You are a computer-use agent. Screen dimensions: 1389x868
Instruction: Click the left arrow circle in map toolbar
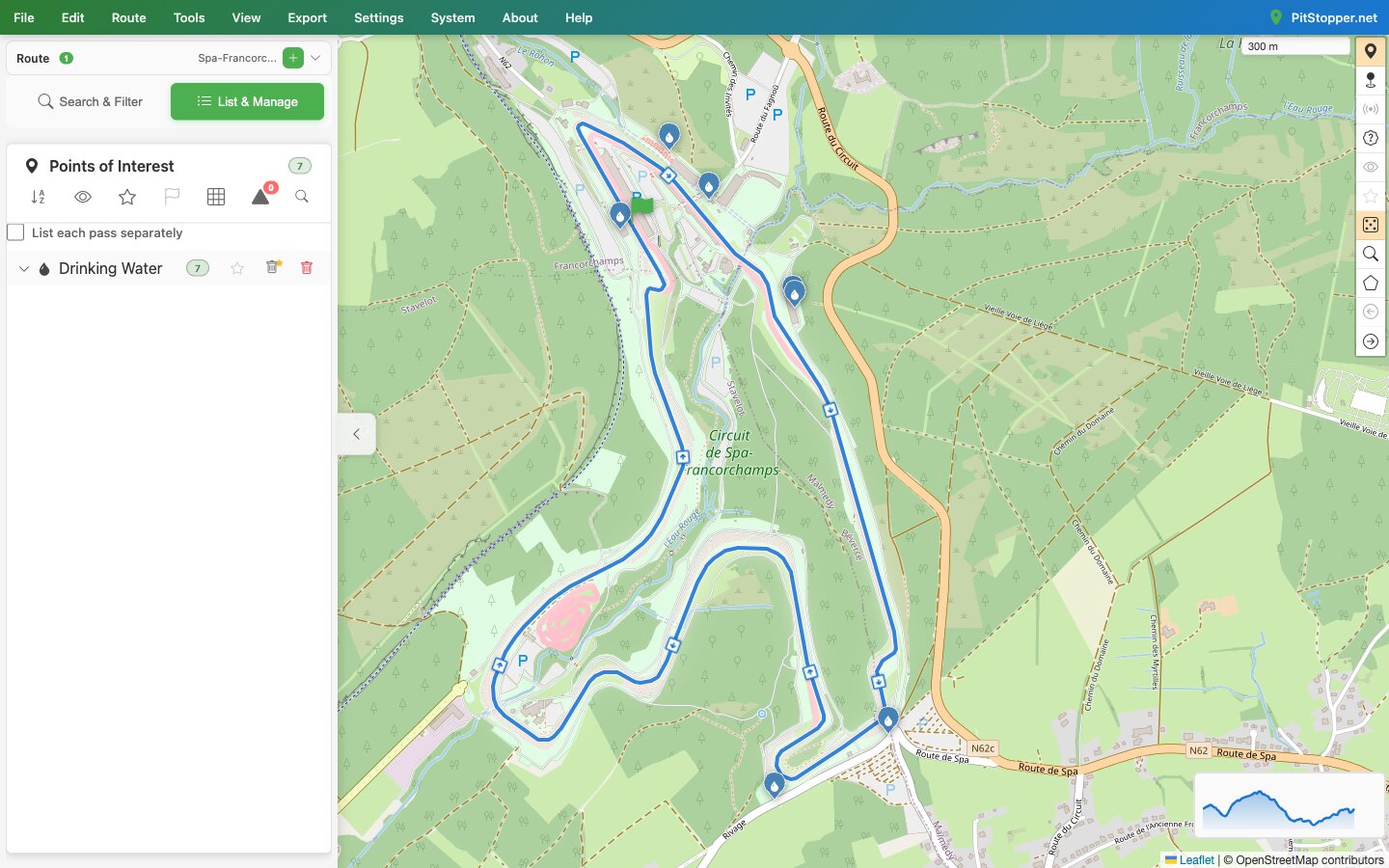[1371, 312]
